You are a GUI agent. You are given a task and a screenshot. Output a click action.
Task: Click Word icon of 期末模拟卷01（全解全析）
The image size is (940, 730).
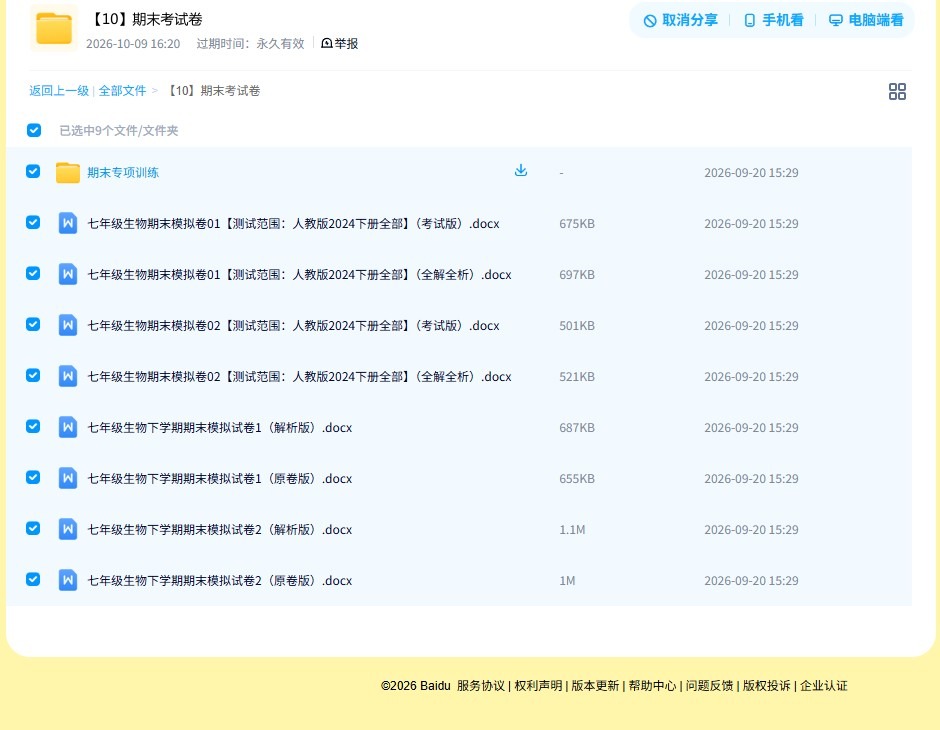[68, 274]
